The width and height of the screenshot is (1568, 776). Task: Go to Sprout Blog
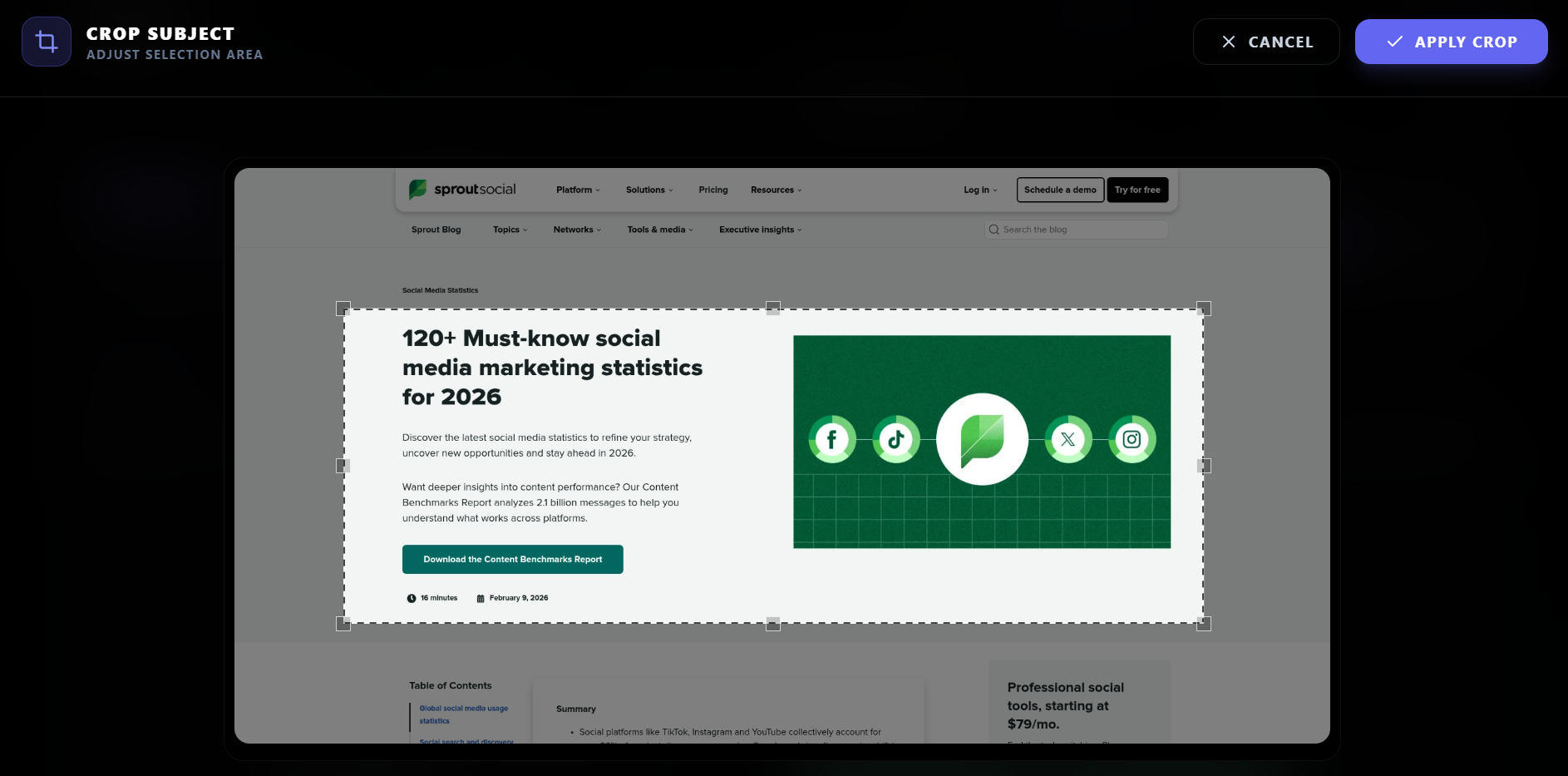(436, 230)
